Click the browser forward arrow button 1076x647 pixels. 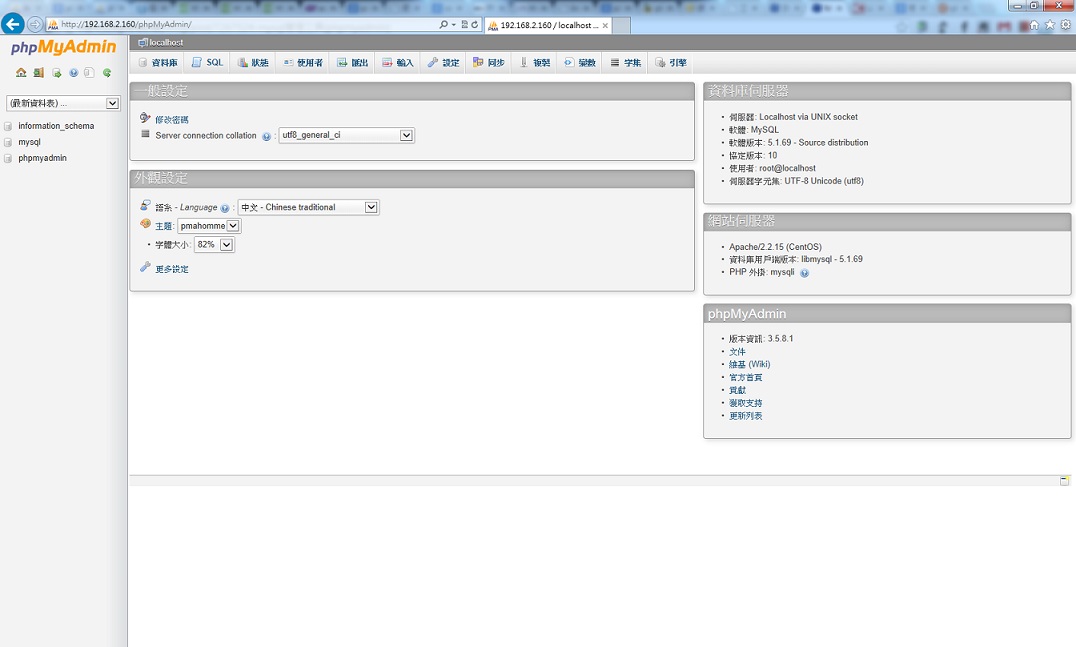pos(35,24)
